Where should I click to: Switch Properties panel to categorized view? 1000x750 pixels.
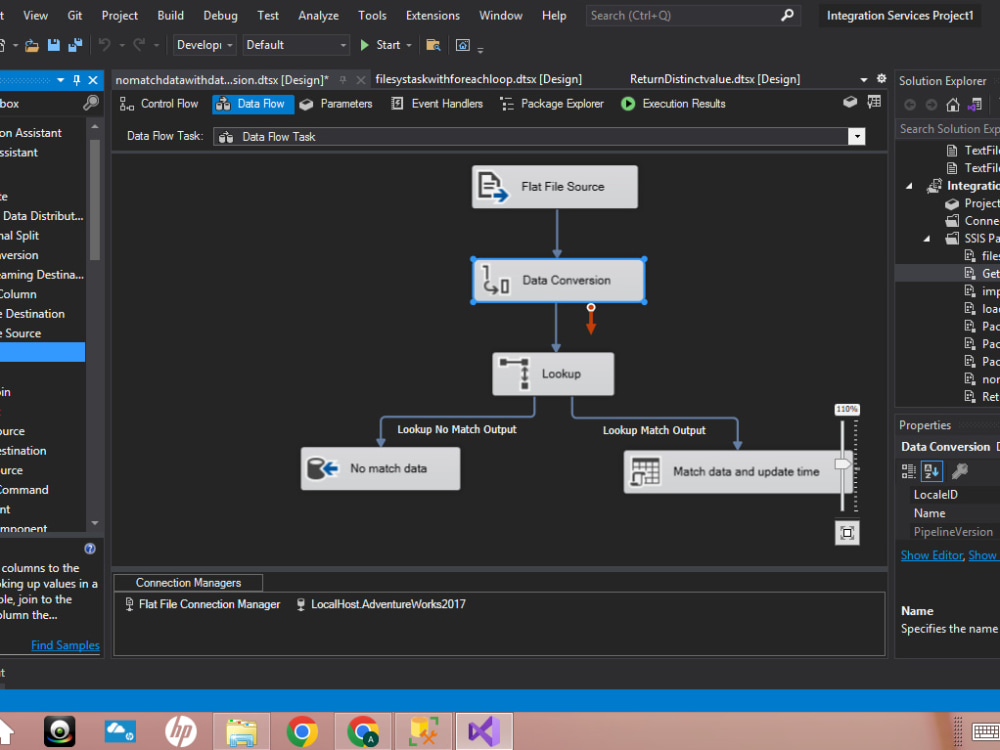[x=908, y=471]
